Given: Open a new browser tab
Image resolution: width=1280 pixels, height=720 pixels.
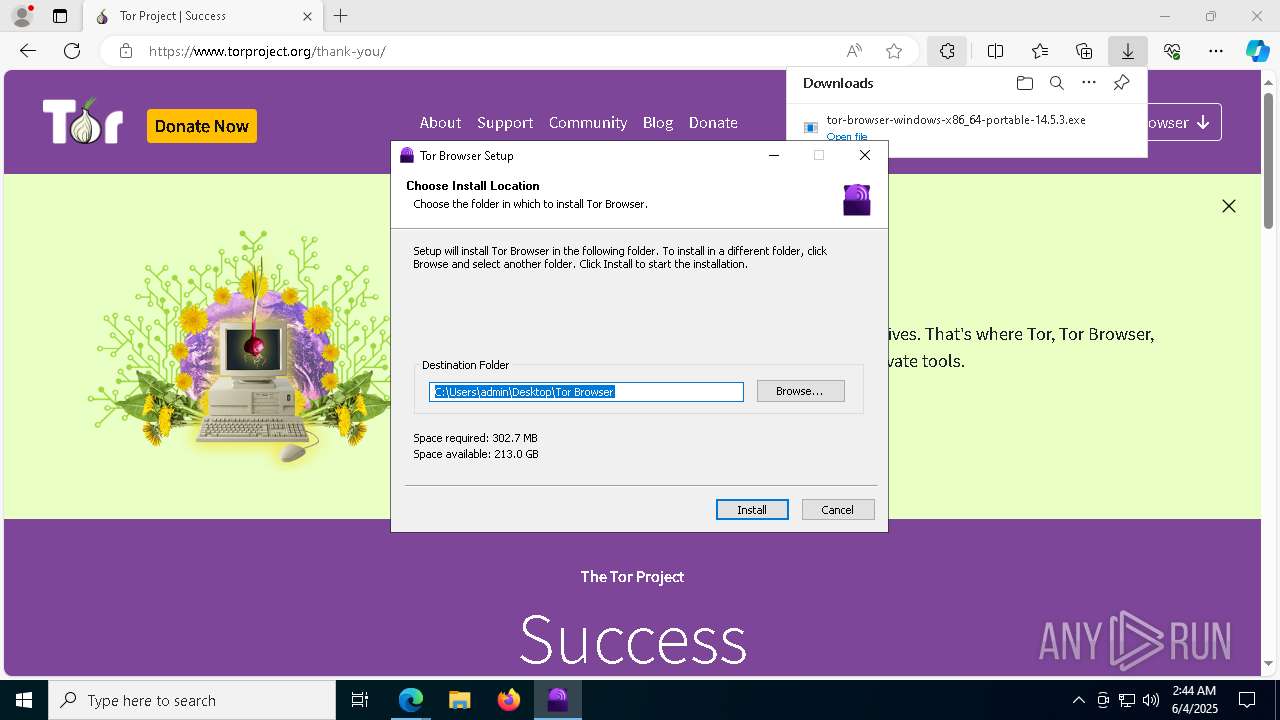Looking at the screenshot, I should pos(341,16).
